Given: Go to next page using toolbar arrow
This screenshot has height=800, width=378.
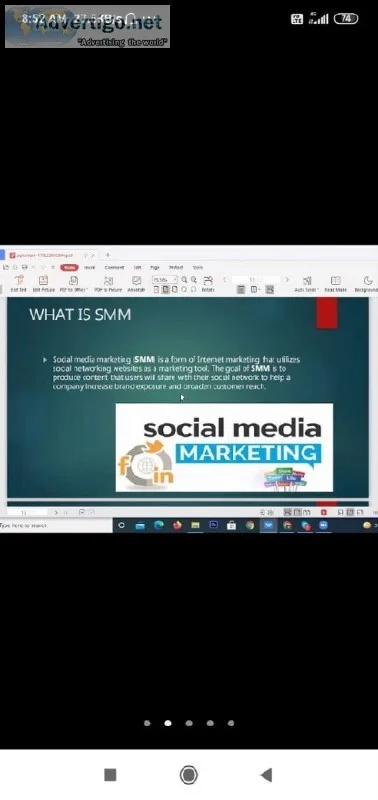Looking at the screenshot, I should [287, 280].
